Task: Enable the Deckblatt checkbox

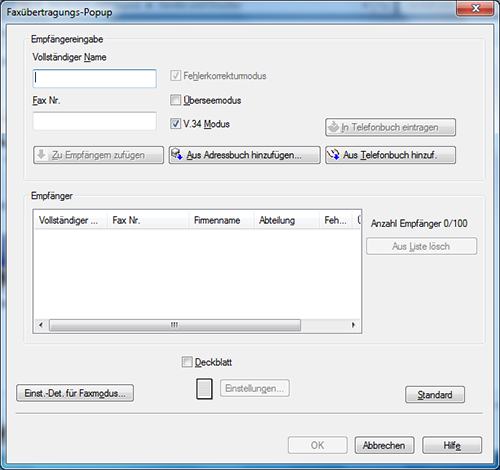Action: pyautogui.click(x=187, y=362)
